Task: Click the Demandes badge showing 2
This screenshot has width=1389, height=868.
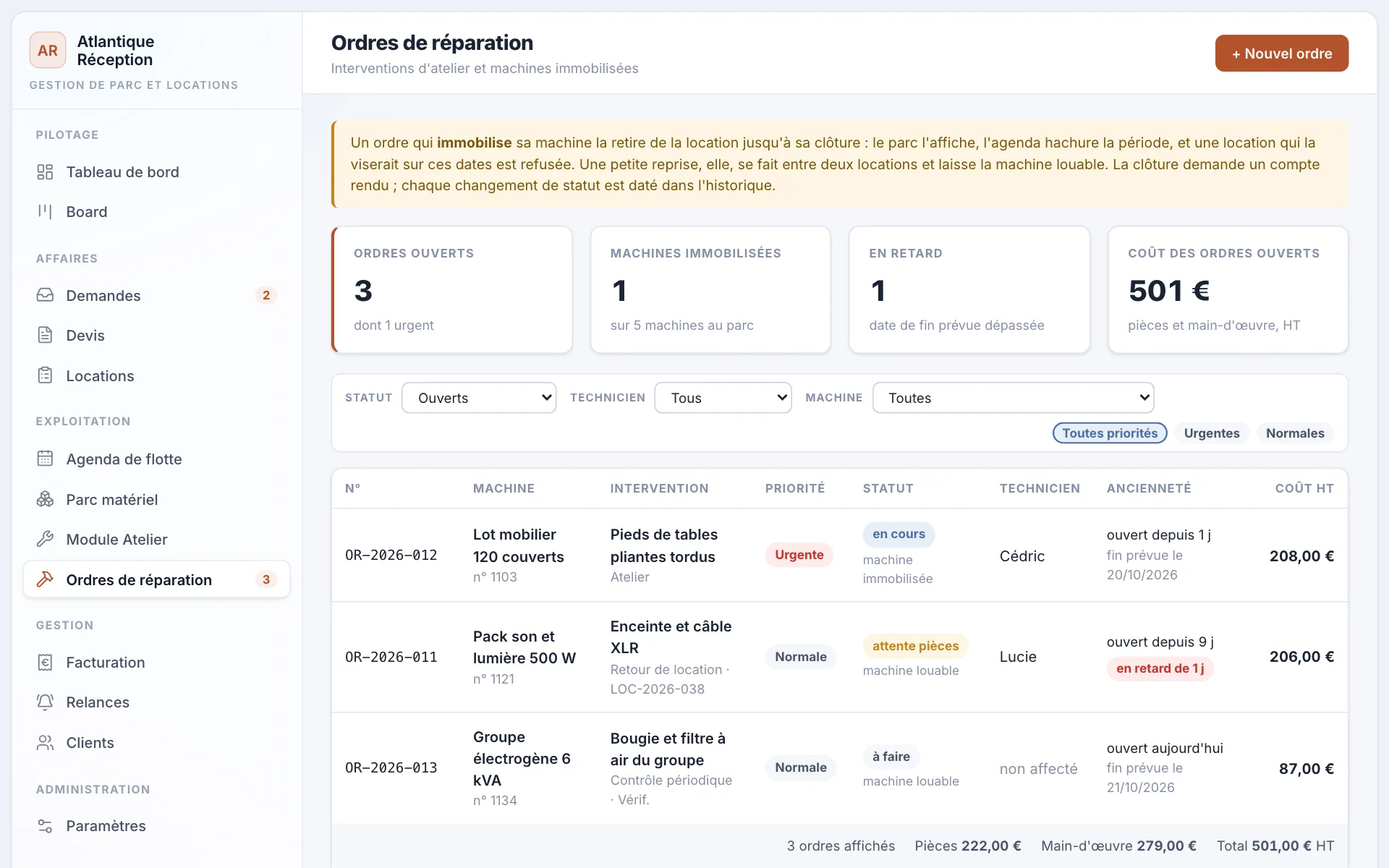Action: coord(266,295)
